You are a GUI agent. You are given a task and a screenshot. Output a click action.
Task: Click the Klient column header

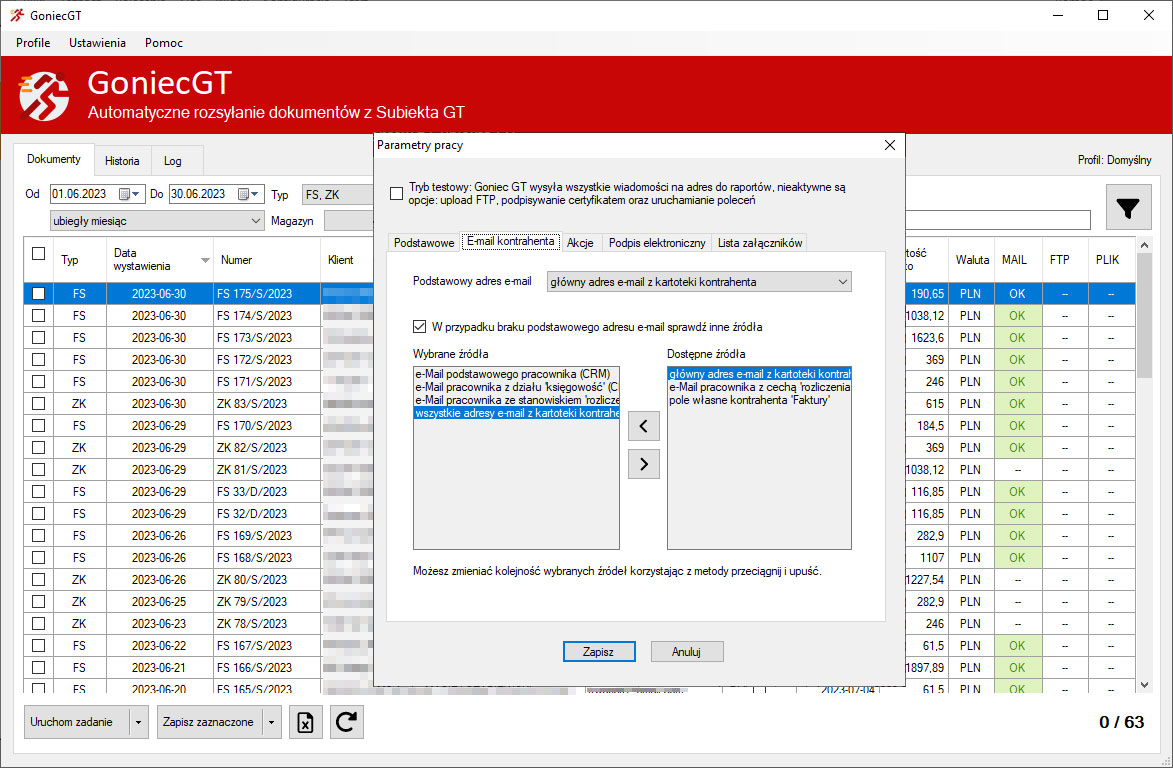click(347, 260)
